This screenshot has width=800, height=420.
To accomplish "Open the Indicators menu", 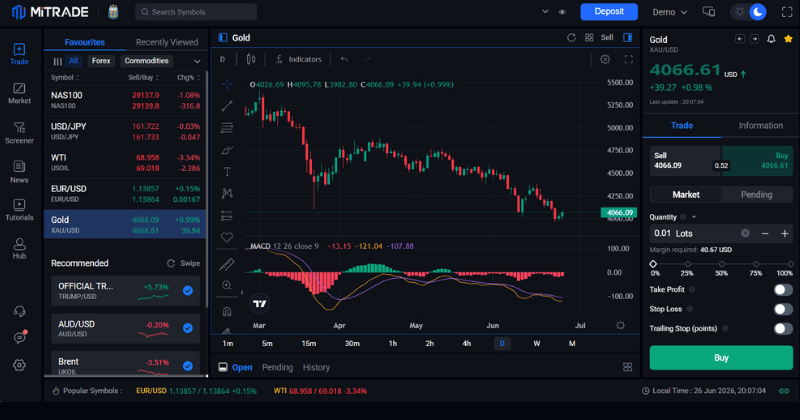I will tap(299, 60).
